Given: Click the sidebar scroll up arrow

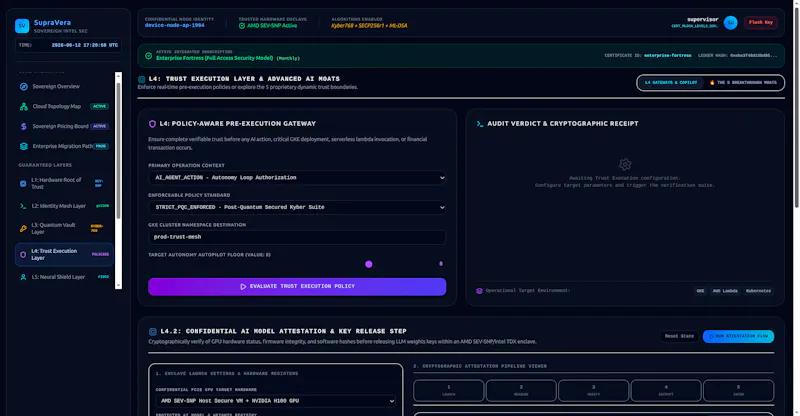Looking at the screenshot, I should [x=118, y=76].
